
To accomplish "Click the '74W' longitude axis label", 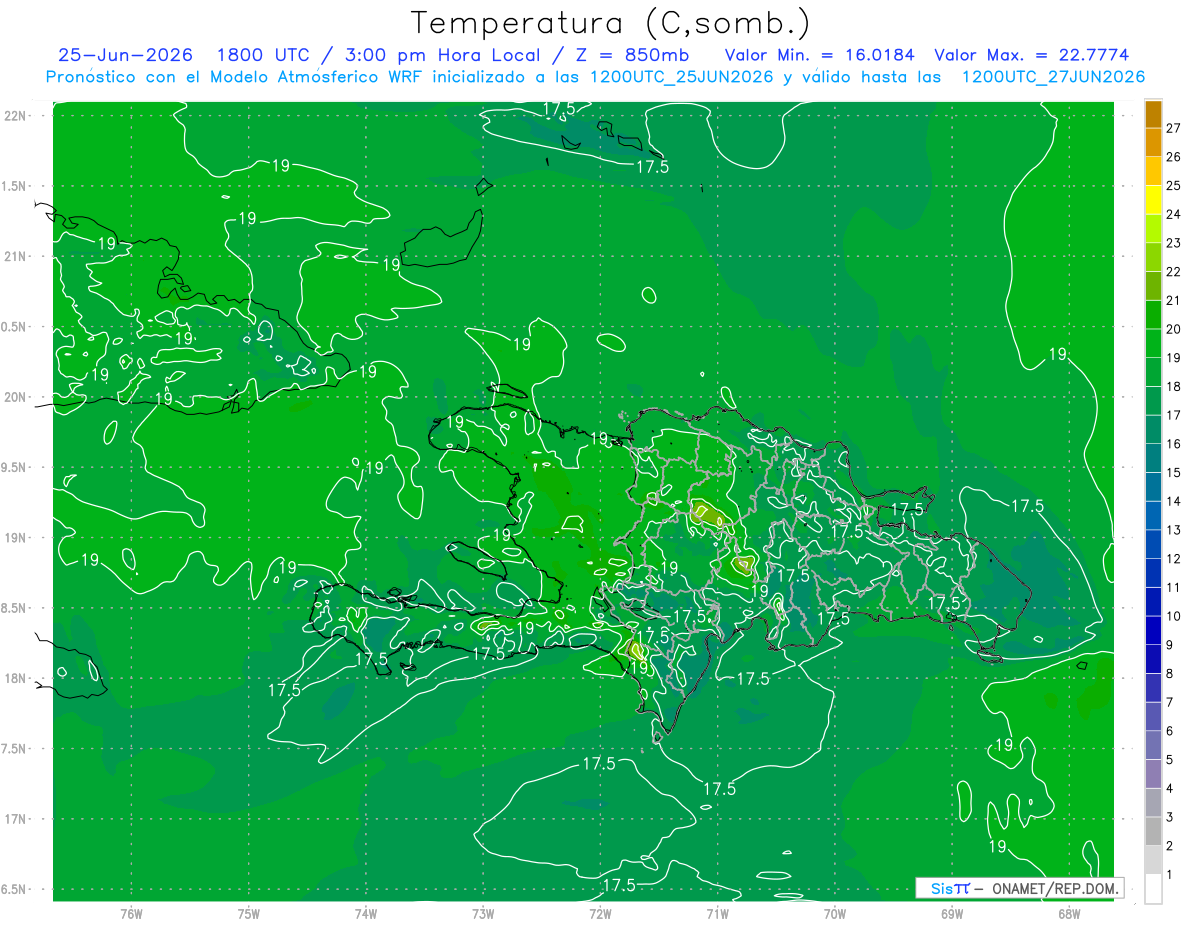I will click(x=366, y=913).
